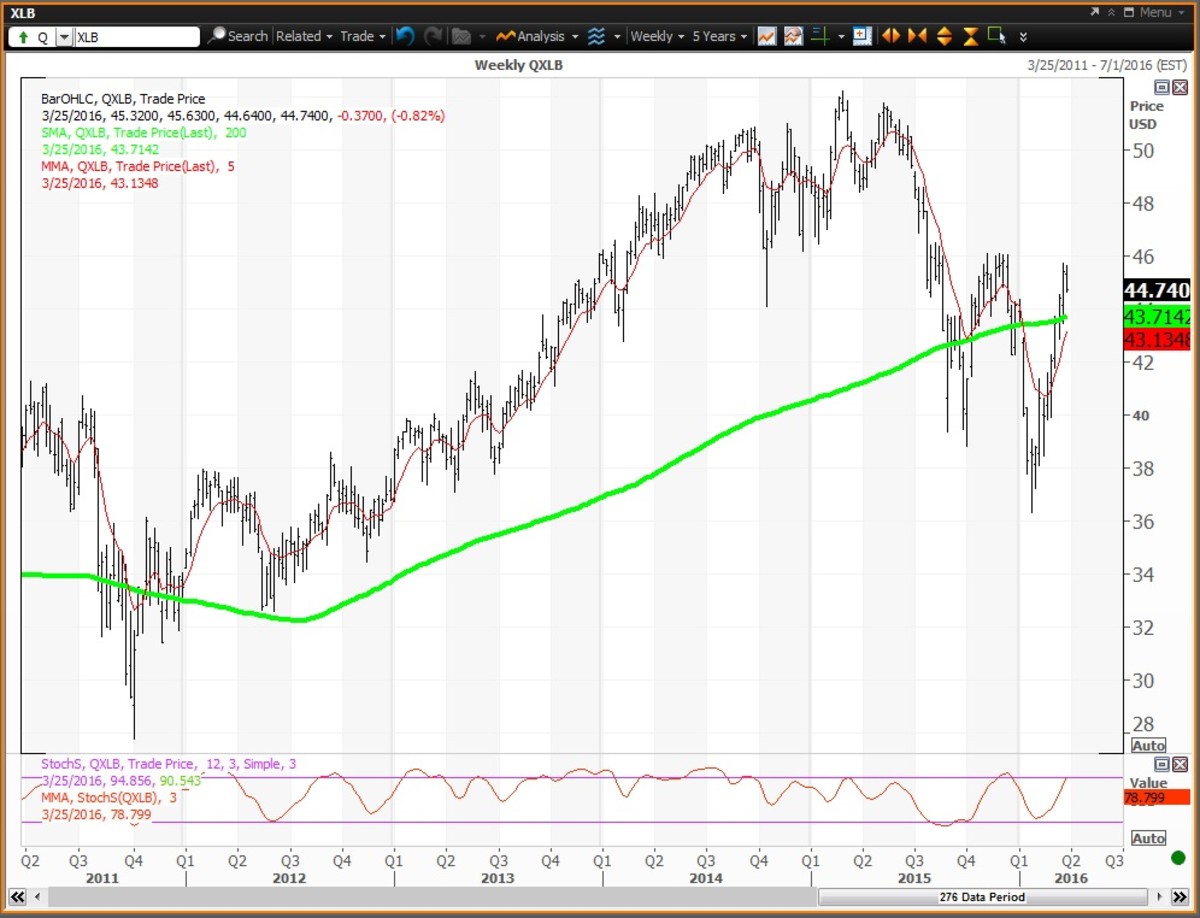This screenshot has width=1200, height=918.
Task: Expand the toolbar overflow chevron
Action: click(x=1023, y=37)
